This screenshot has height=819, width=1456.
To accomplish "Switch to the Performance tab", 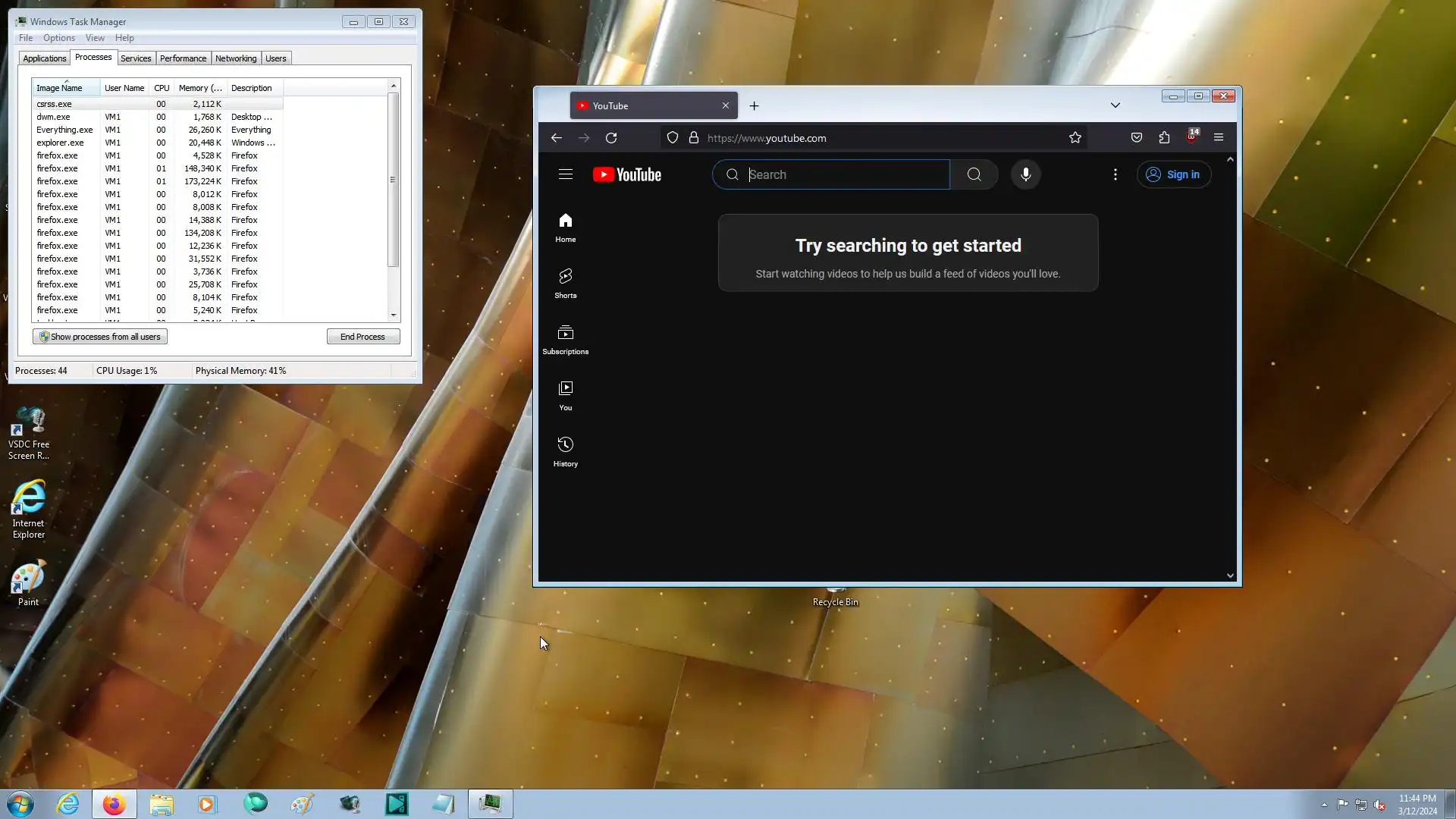I will pos(183,58).
